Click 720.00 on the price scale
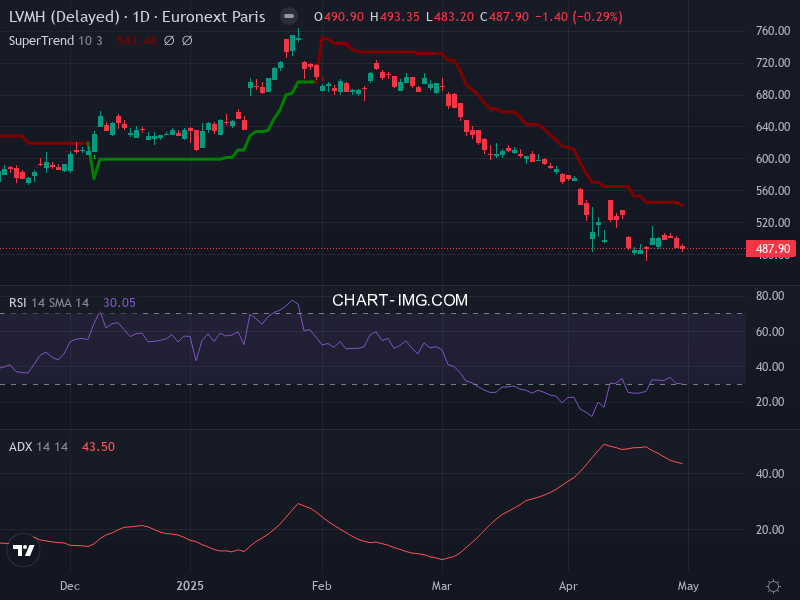 point(773,63)
